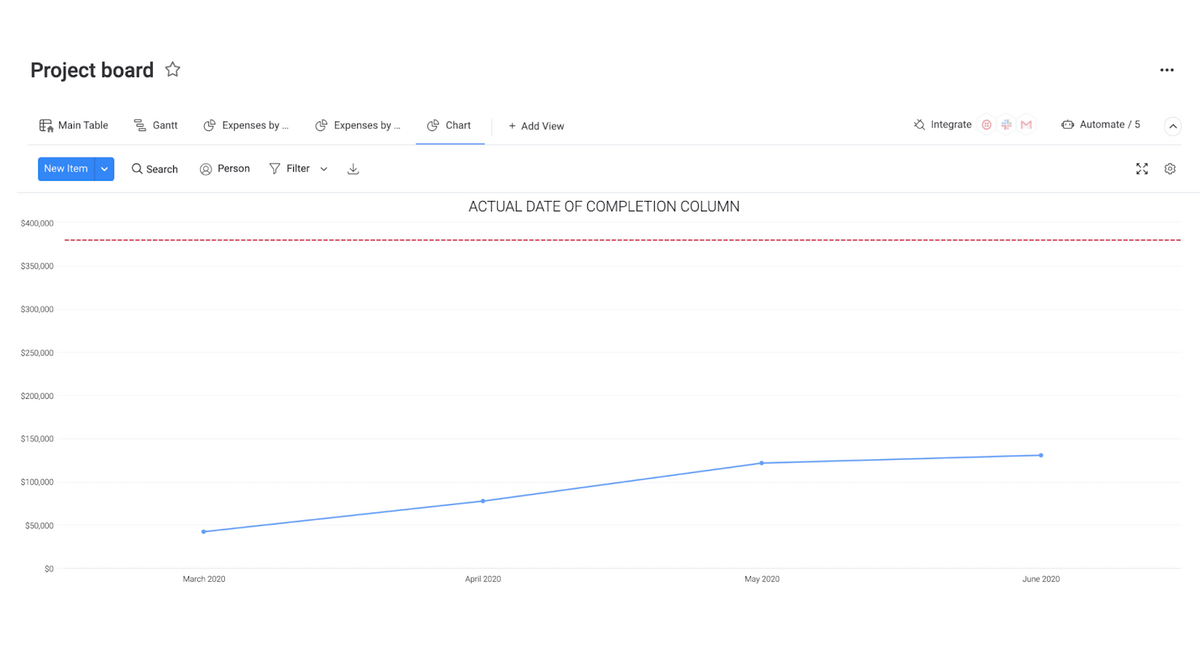Click the Slack integration icon

point(1006,125)
